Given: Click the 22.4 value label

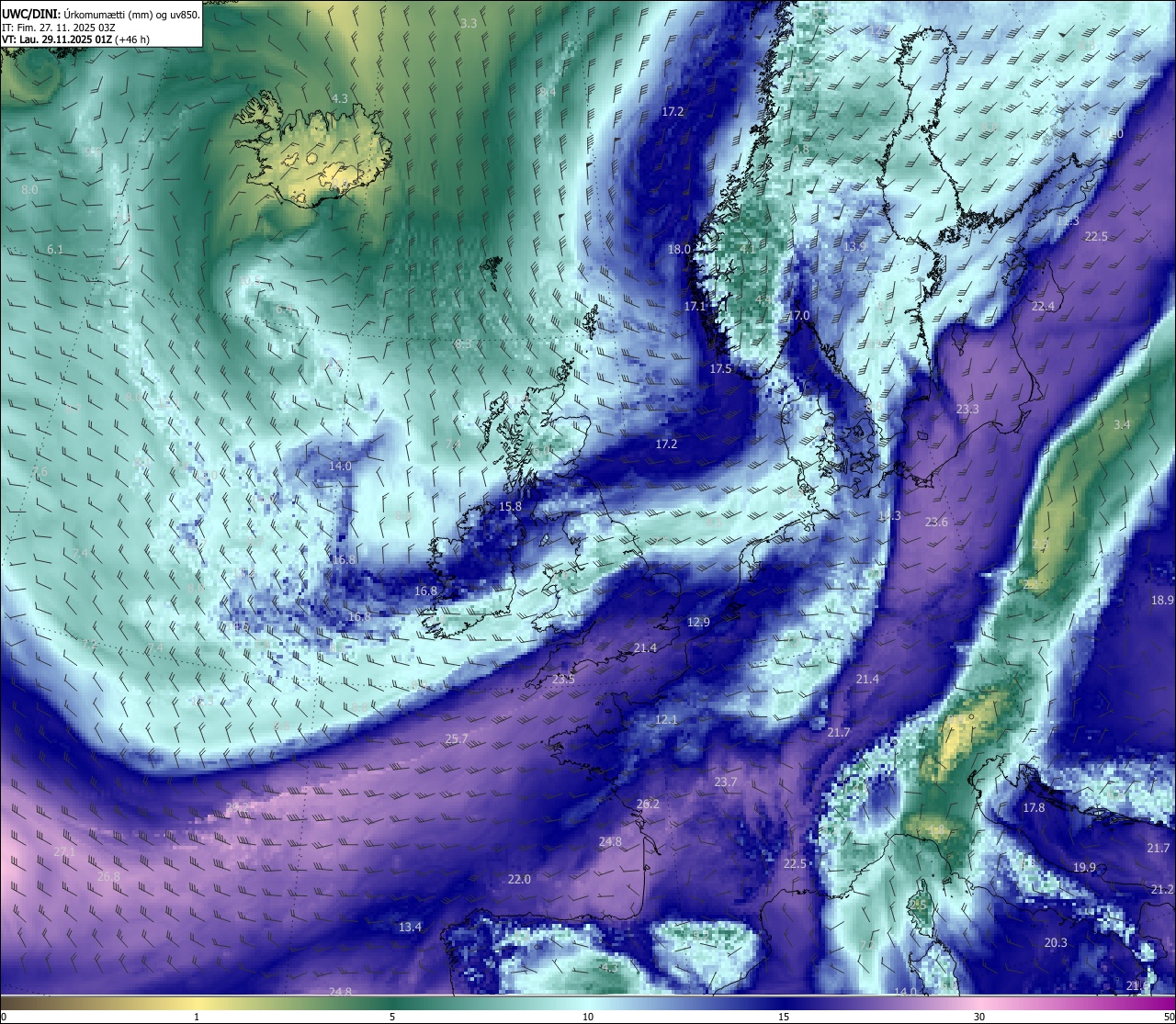Looking at the screenshot, I should tap(1043, 307).
